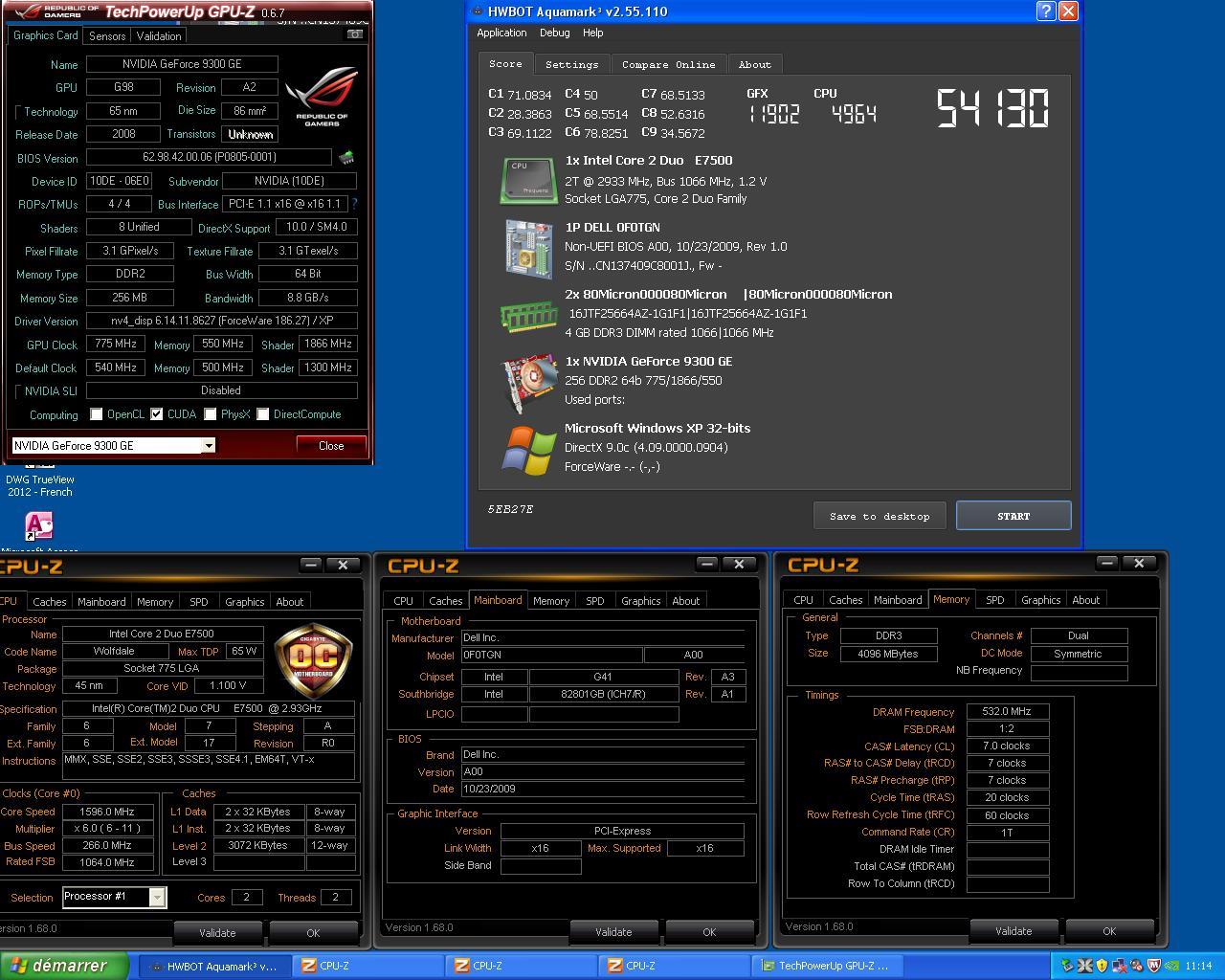Screen dimensions: 1225x980
Task: Click the Windows logo icon in Aquamark
Action: [528, 450]
